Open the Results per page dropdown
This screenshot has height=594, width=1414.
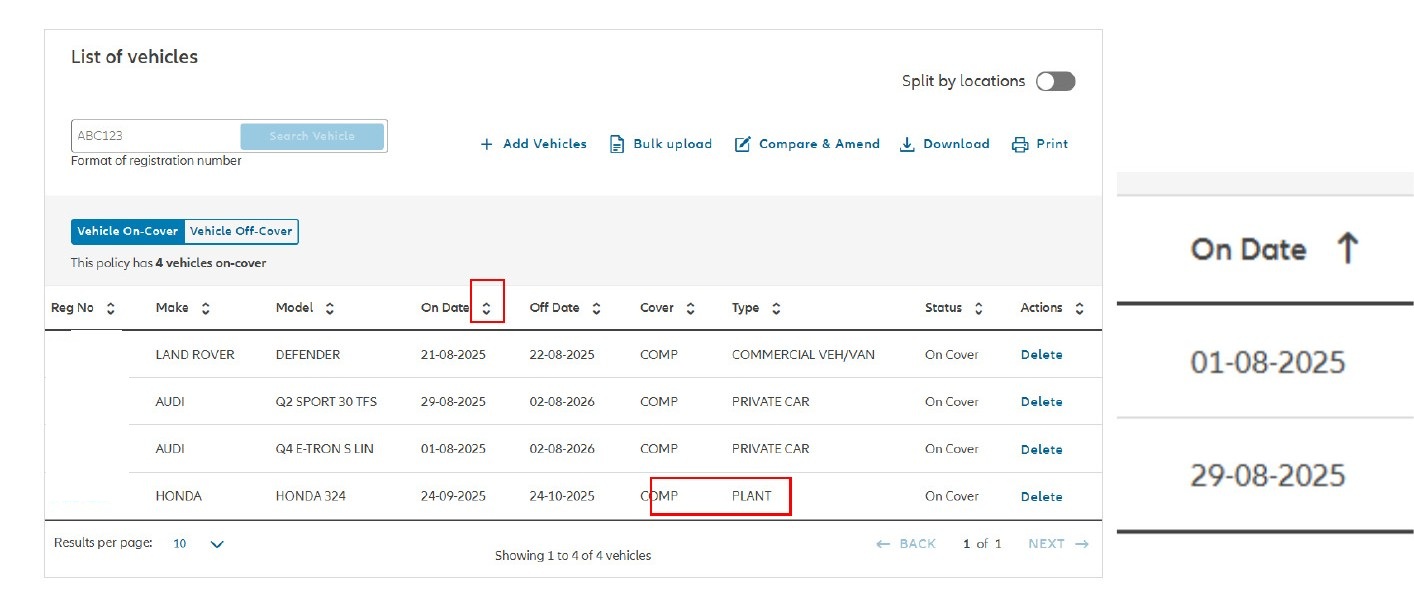pos(199,544)
